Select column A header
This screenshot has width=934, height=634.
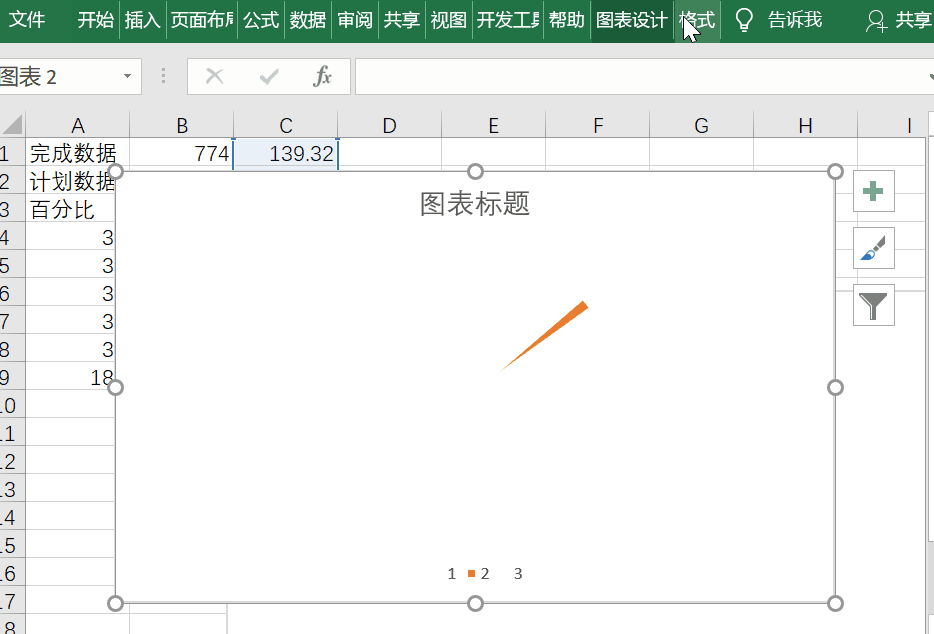point(77,125)
